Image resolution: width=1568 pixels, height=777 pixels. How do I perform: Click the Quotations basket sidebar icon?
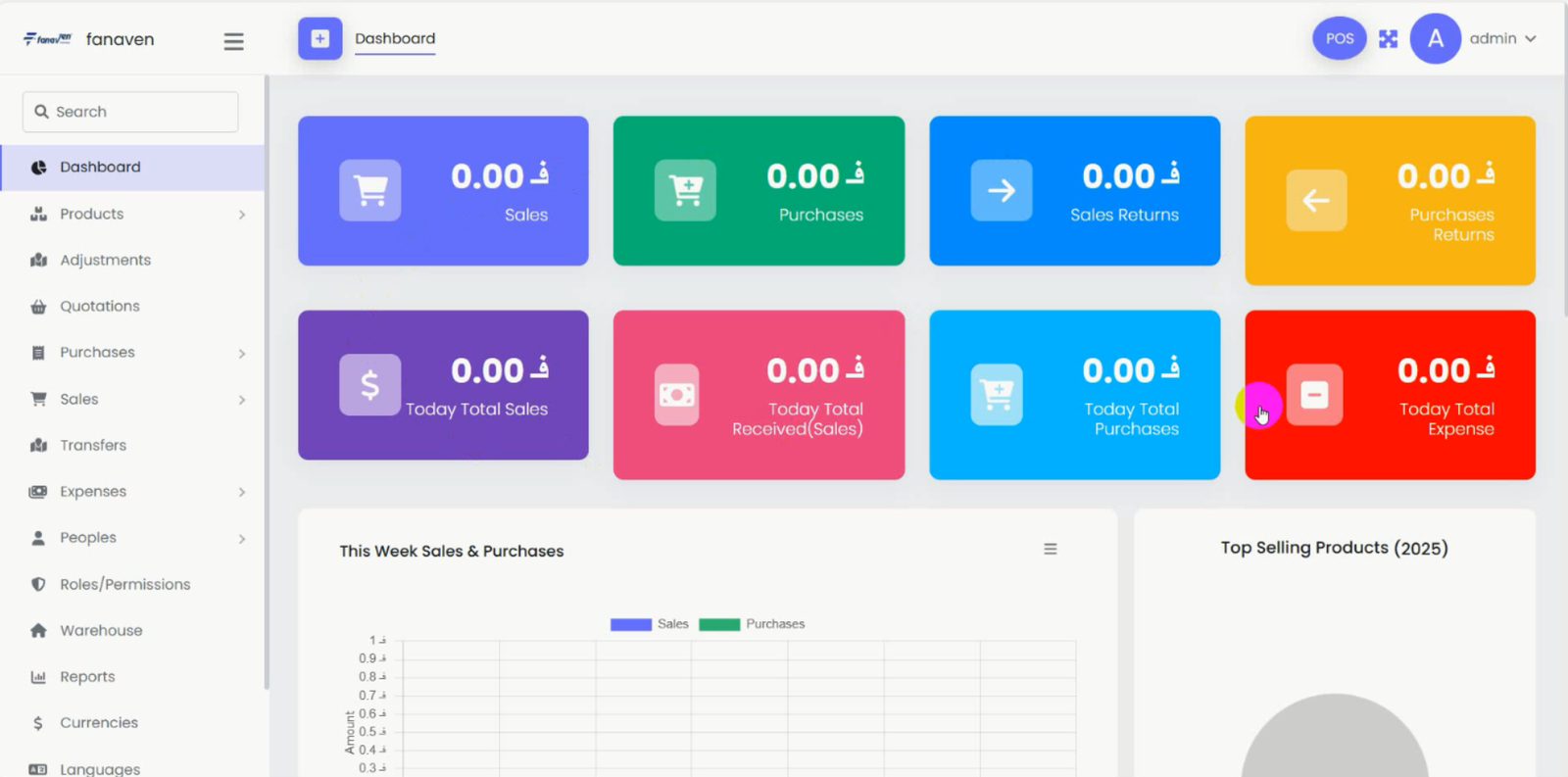[38, 307]
